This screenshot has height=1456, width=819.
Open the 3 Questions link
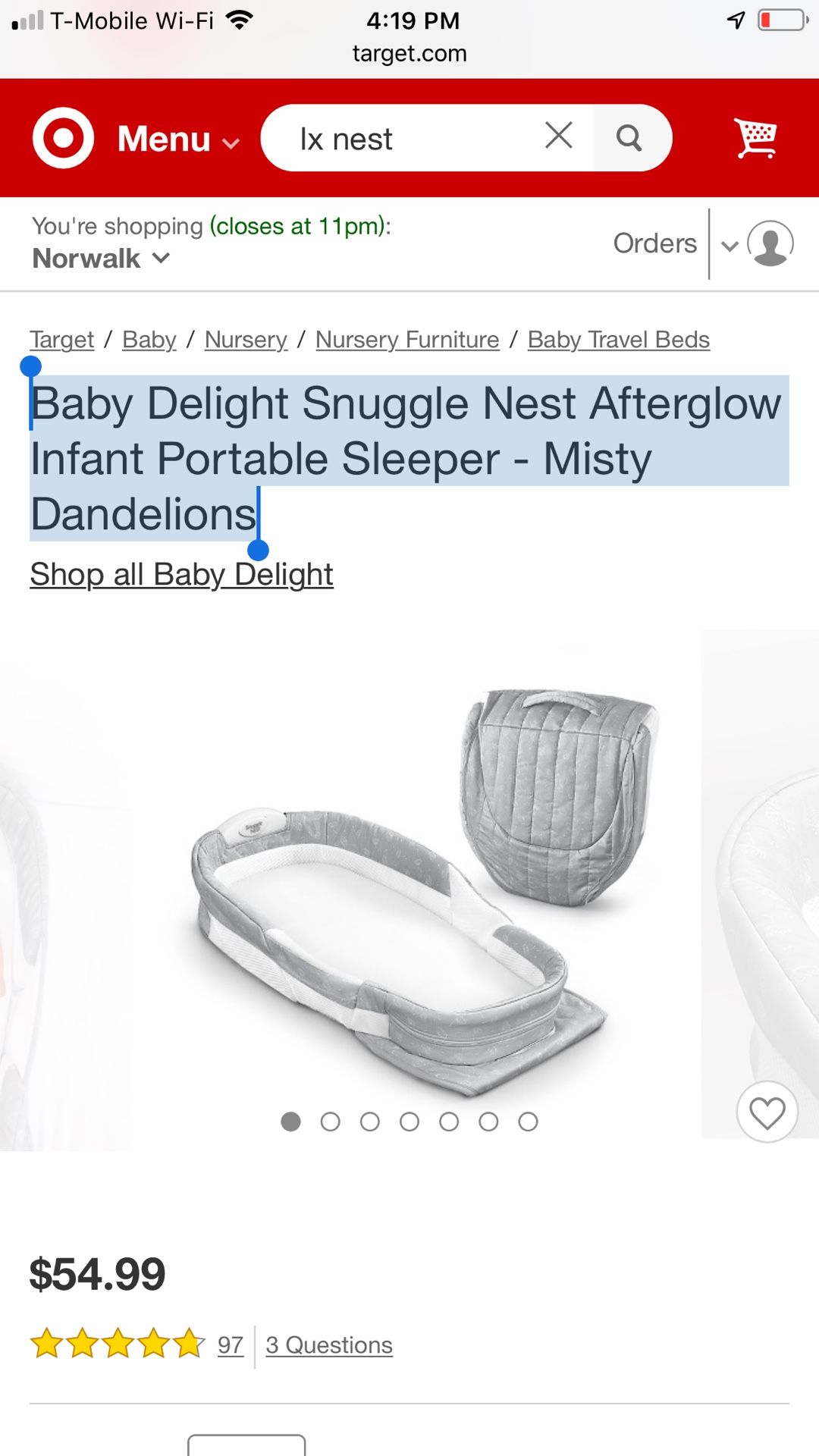(x=329, y=1345)
